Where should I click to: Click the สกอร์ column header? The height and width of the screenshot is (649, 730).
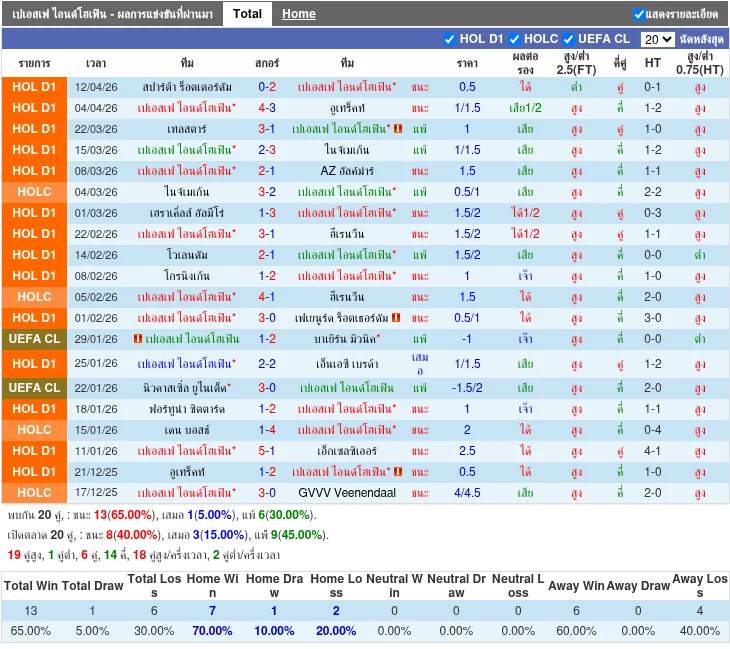point(267,62)
